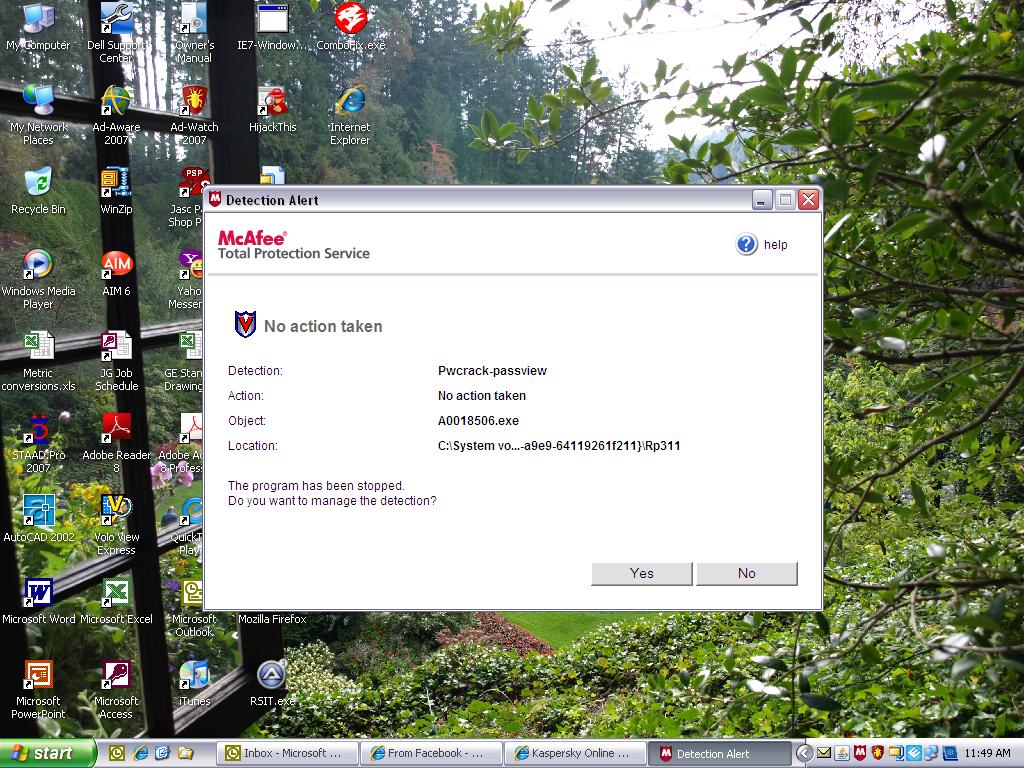Launch Internet Explorer from Quick Launch
This screenshot has height=768, width=1024.
(x=140, y=753)
